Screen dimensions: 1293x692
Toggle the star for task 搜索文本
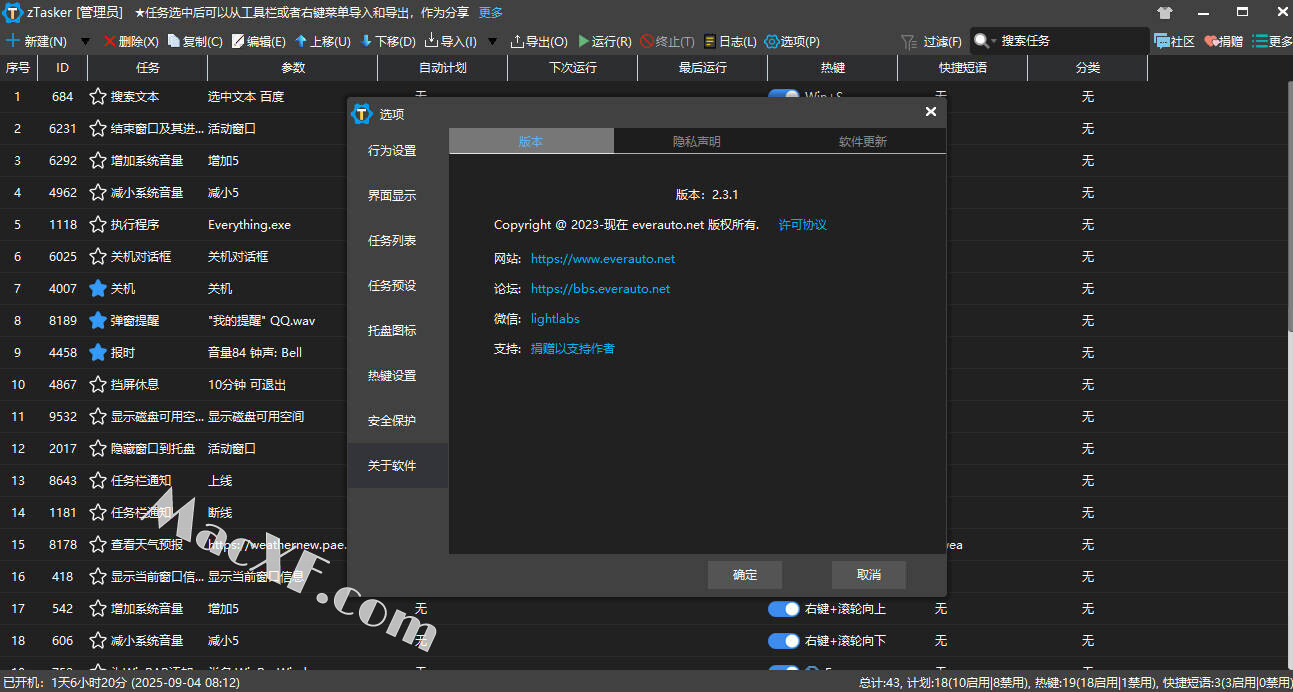(98, 97)
